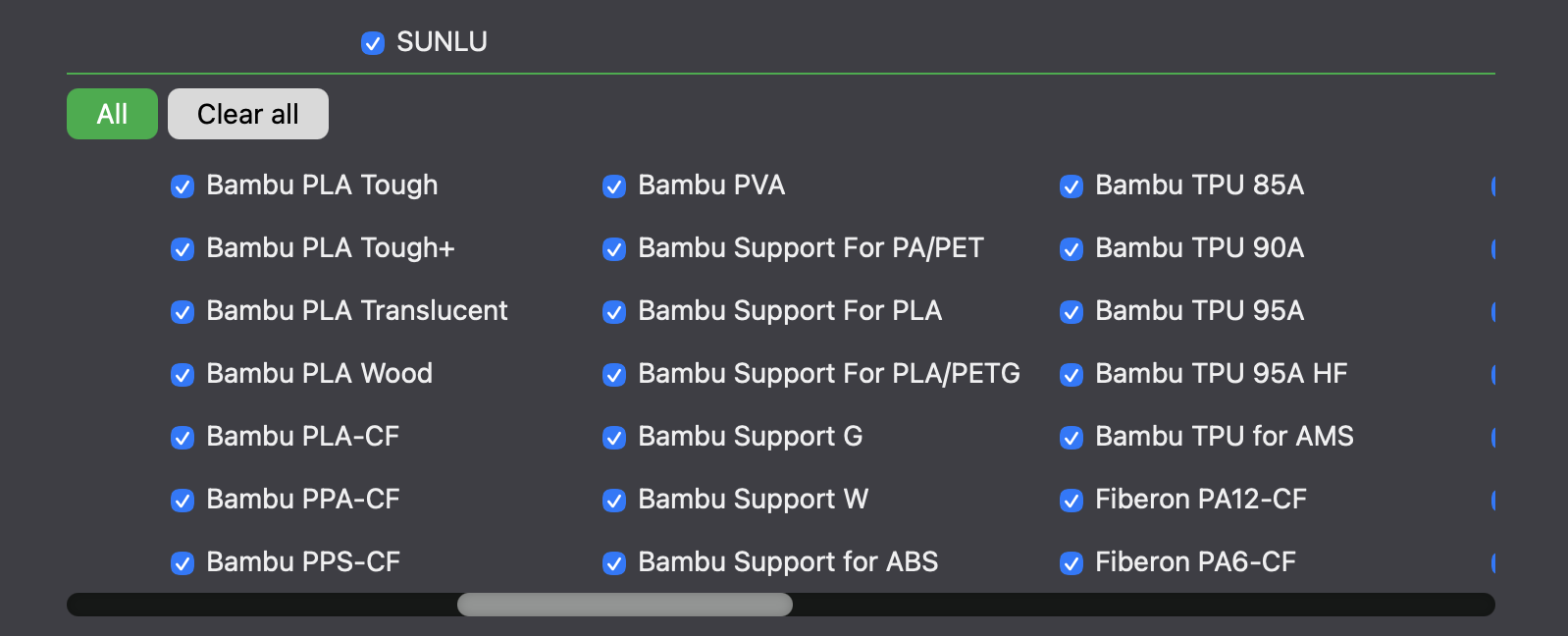
Task: Uncheck Fiberon PA12-CF filament
Action: pyautogui.click(x=1071, y=501)
